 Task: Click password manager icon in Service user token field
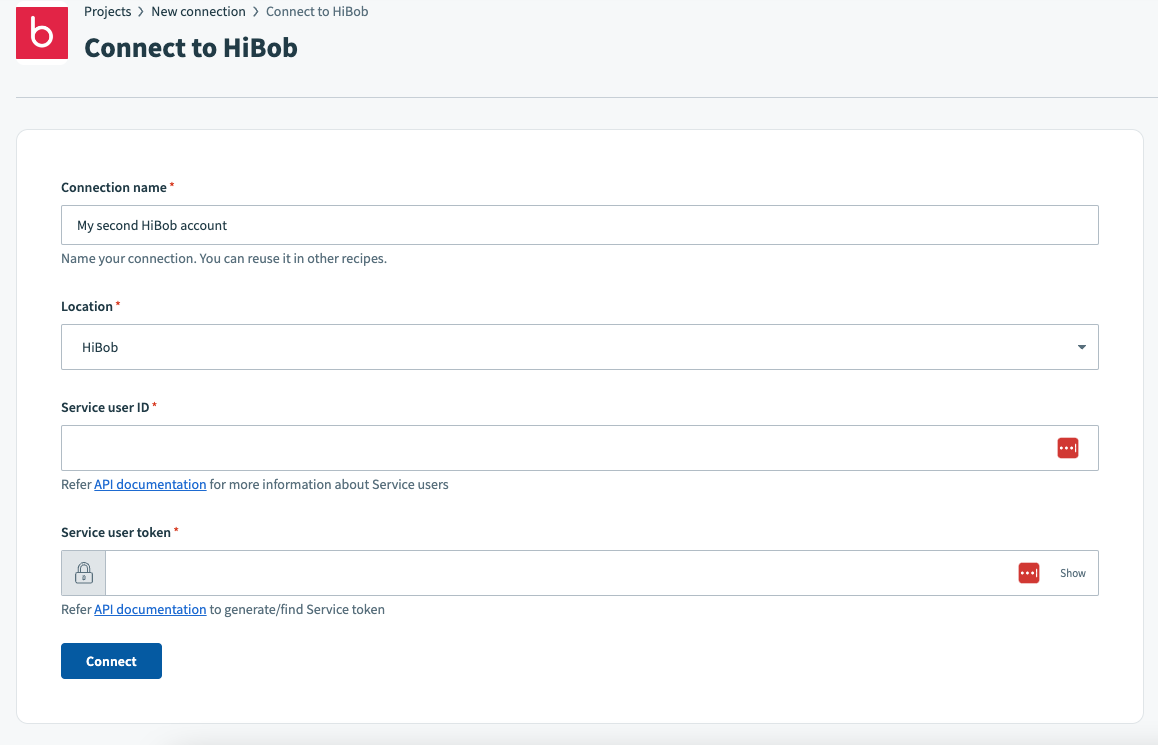(x=1029, y=573)
